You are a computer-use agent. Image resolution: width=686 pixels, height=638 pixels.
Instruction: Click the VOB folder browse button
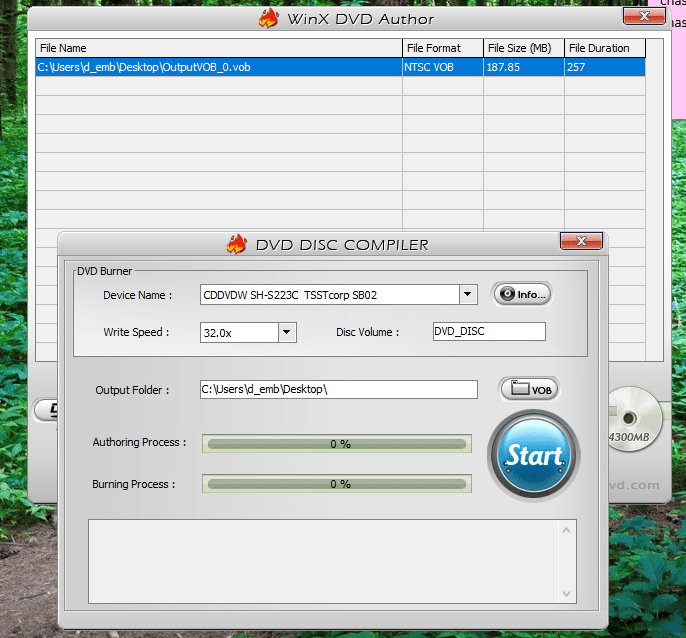529,389
